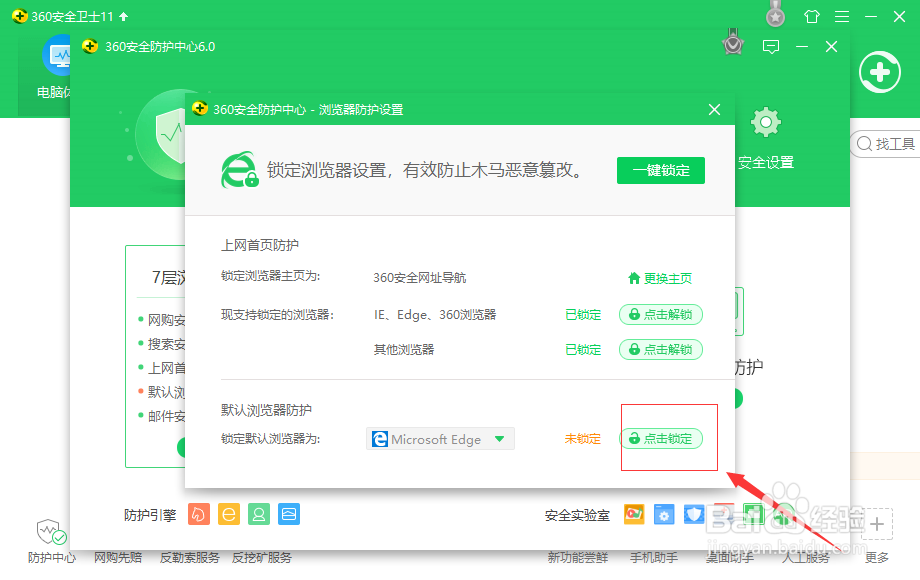This screenshot has height=580, width=920.
Task: Open 反勒索服务 in the bottom bar
Action: click(x=190, y=558)
